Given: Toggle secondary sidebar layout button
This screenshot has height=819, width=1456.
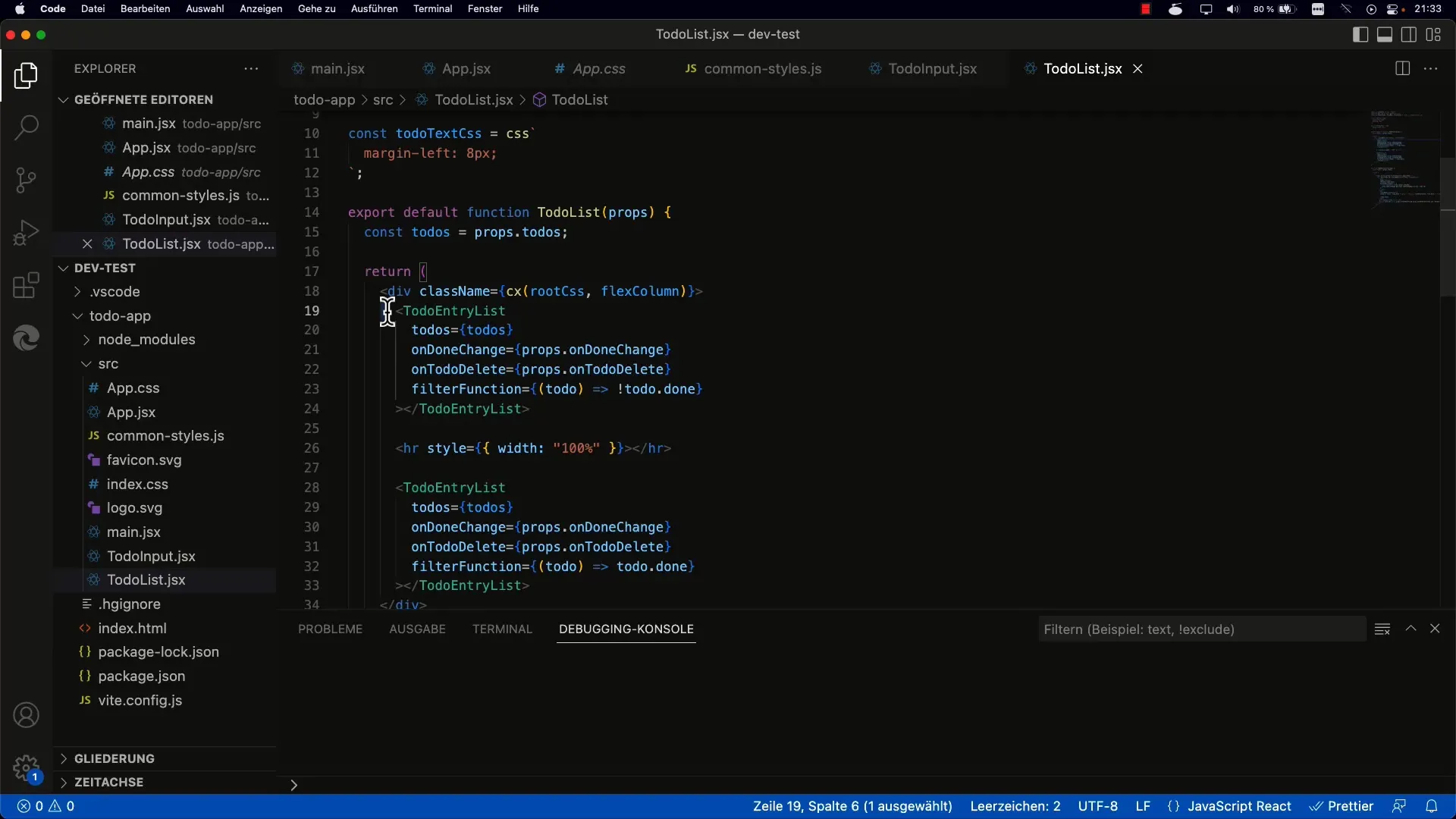Looking at the screenshot, I should pos(1409,34).
